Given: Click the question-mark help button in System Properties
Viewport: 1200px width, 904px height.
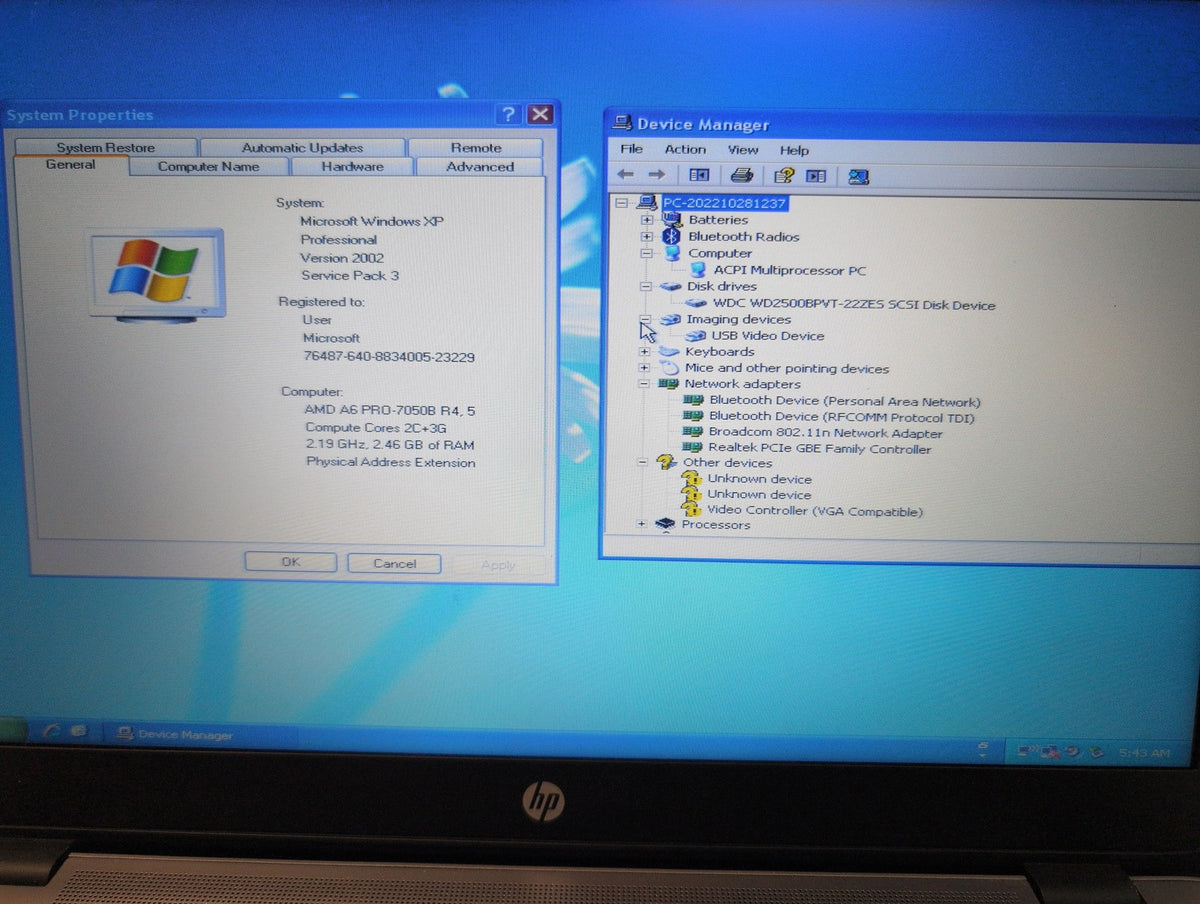Looking at the screenshot, I should click(x=509, y=114).
